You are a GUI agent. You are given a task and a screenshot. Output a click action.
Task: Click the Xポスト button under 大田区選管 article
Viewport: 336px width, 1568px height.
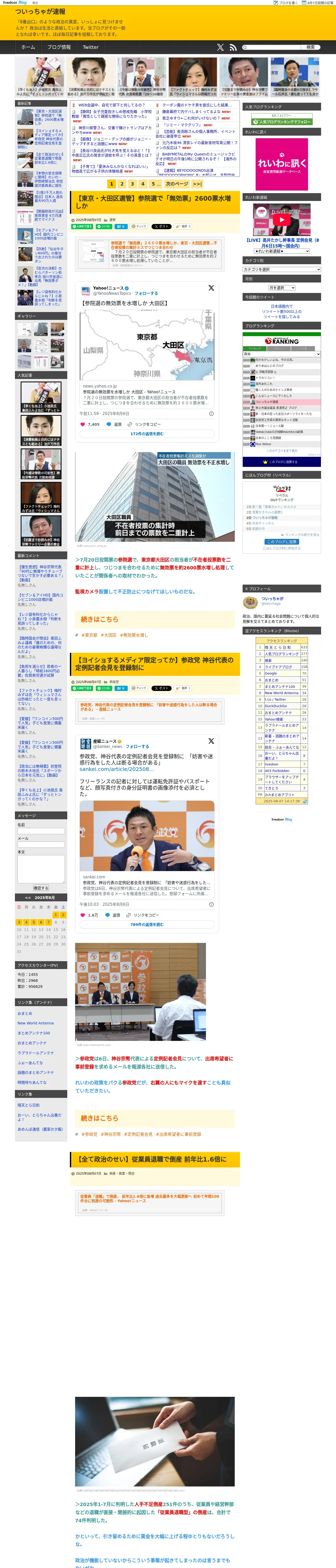[162, 226]
